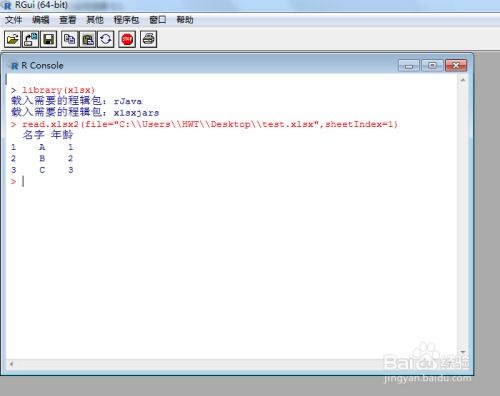Open the 编辑 menu

41,20
